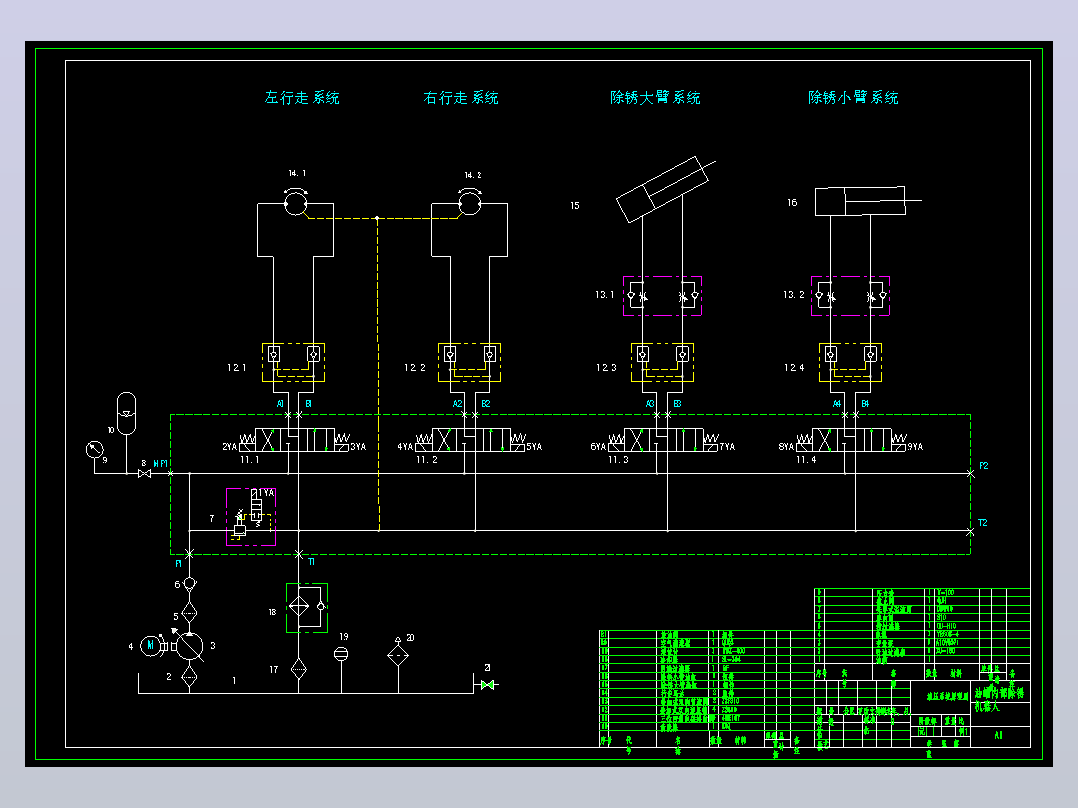The width and height of the screenshot is (1078, 808).
Task: Click the cyan port label A3
Action: point(650,404)
